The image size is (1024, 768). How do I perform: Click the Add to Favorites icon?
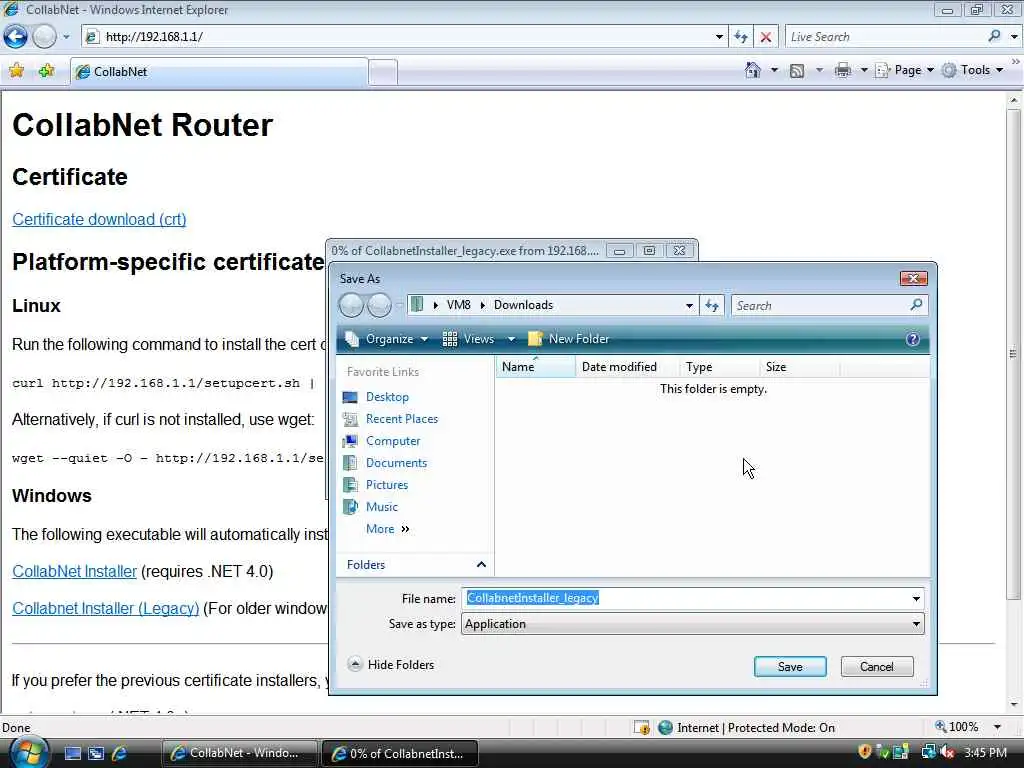point(46,71)
